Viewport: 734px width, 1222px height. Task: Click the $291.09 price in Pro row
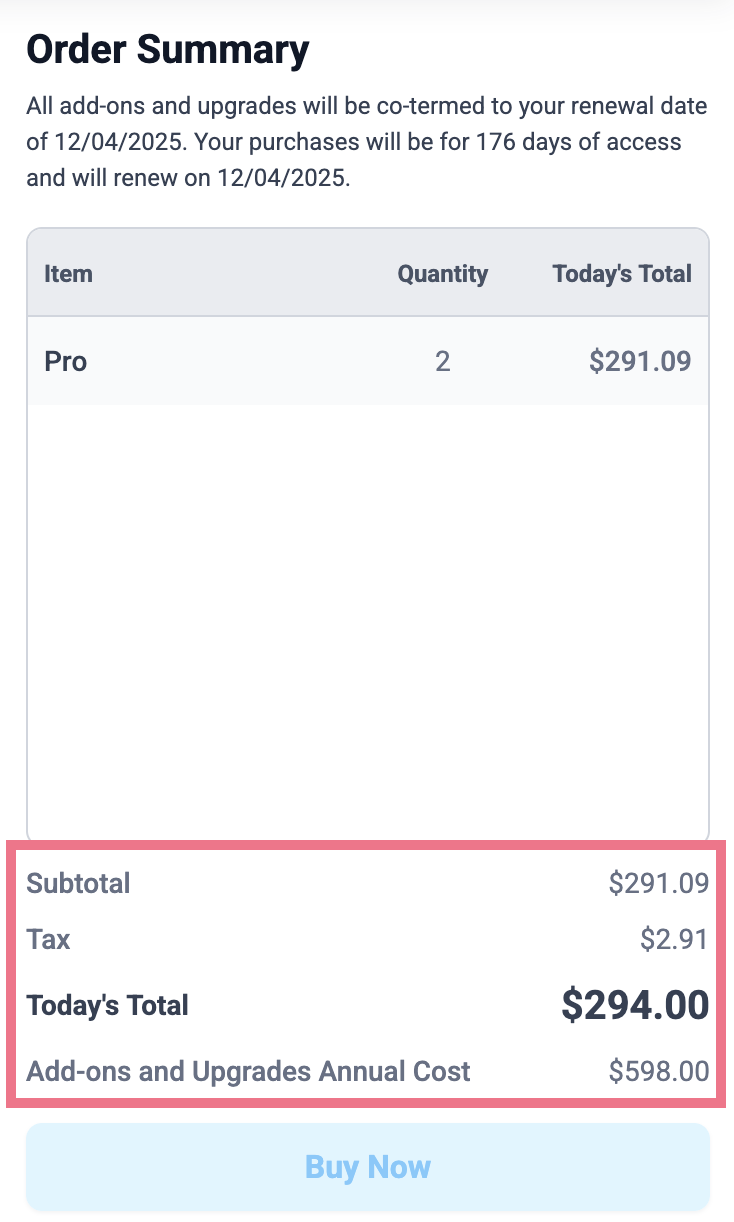[x=640, y=361]
